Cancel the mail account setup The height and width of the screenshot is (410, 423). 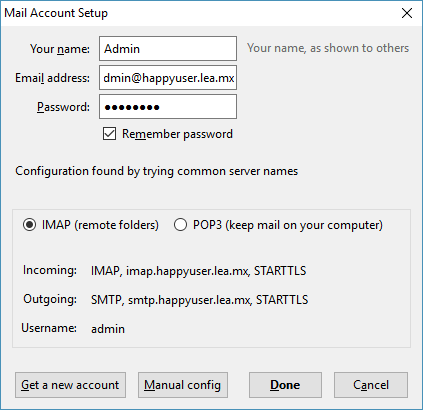[x=371, y=385]
